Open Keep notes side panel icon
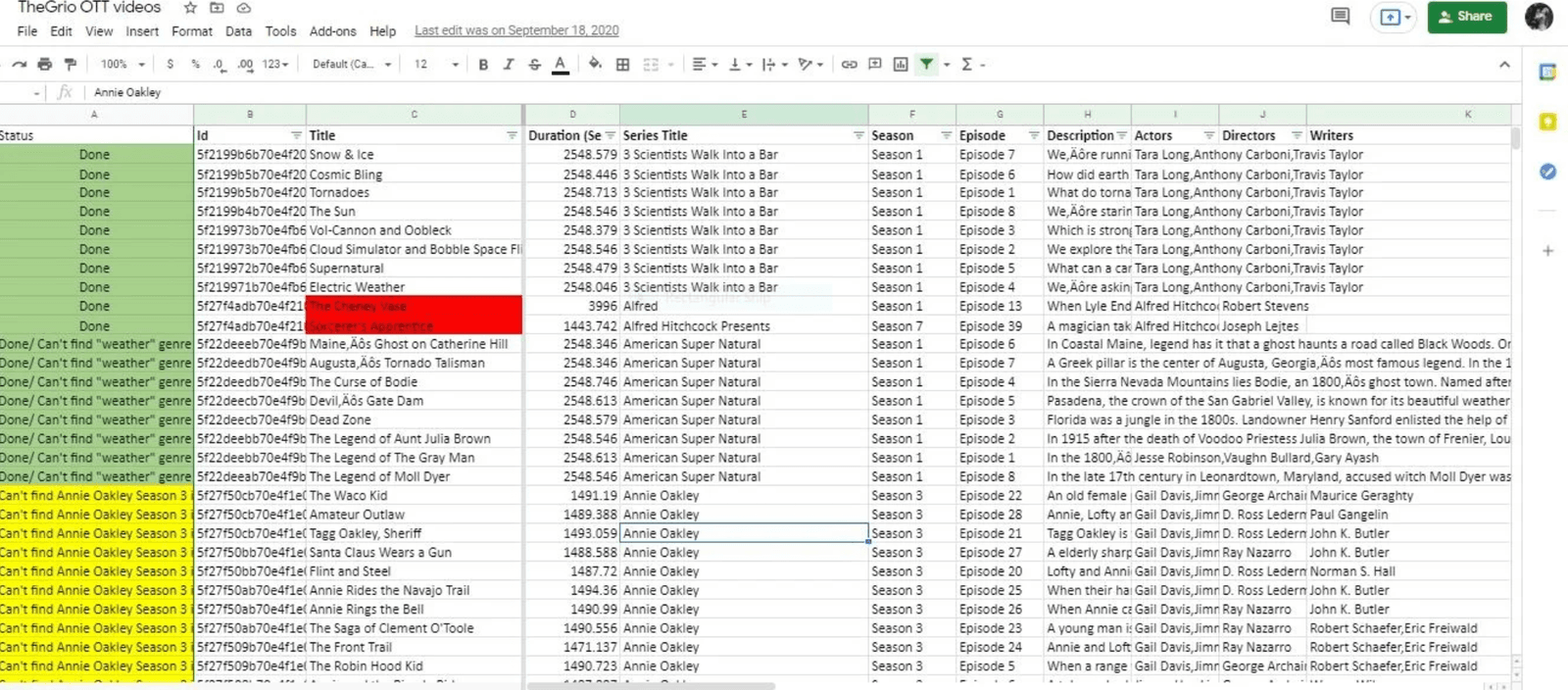The height and width of the screenshot is (690, 1568). [1547, 122]
